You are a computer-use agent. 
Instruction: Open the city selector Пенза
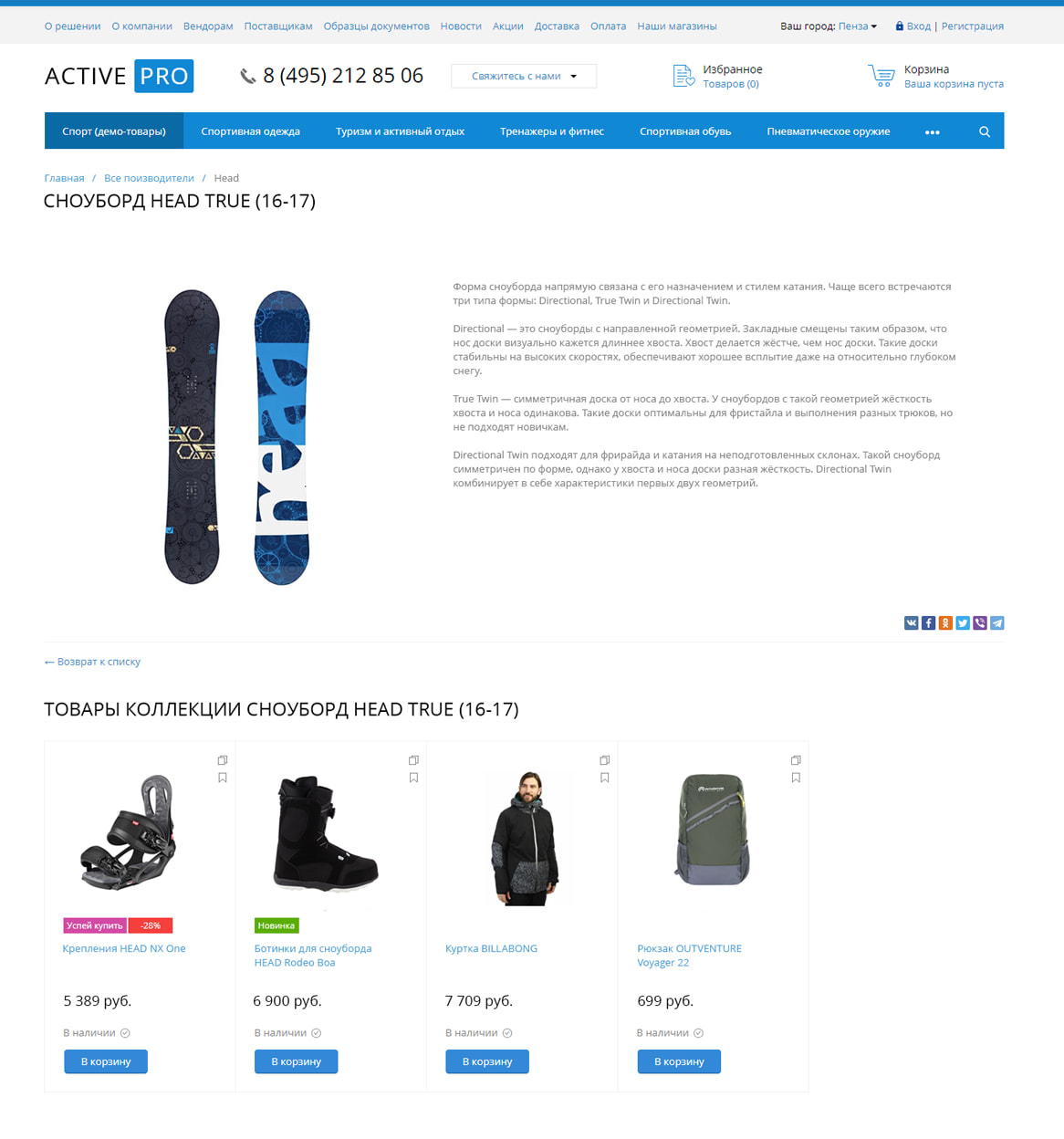(858, 26)
